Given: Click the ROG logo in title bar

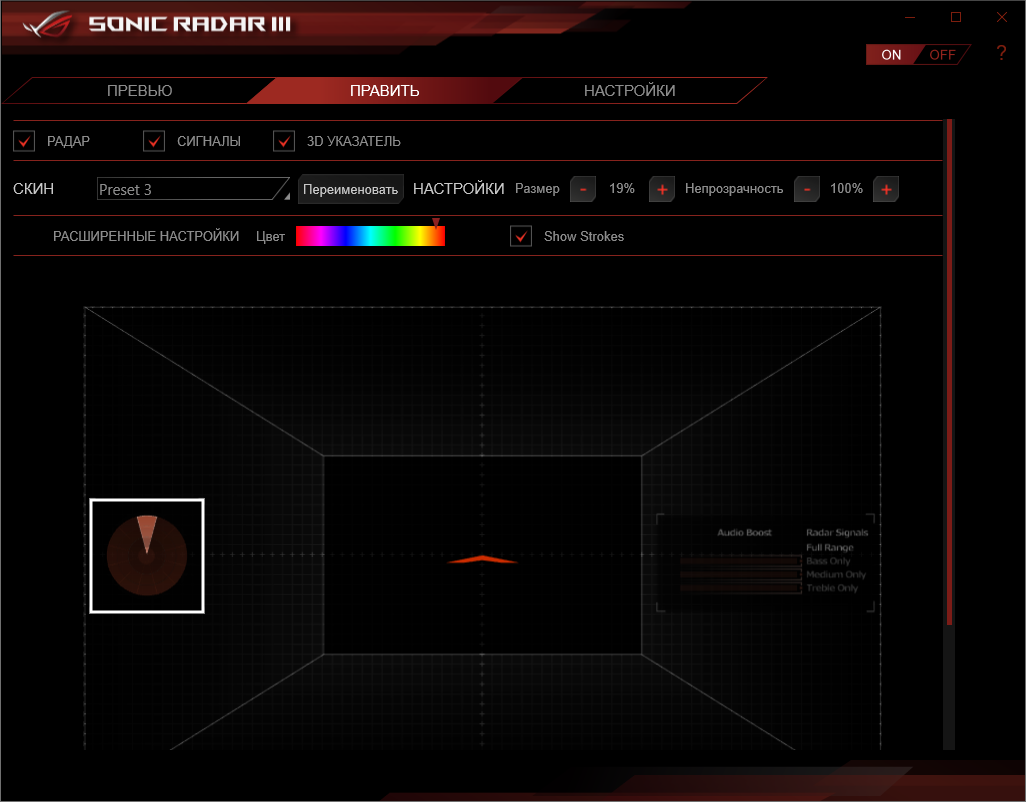Looking at the screenshot, I should [48, 24].
